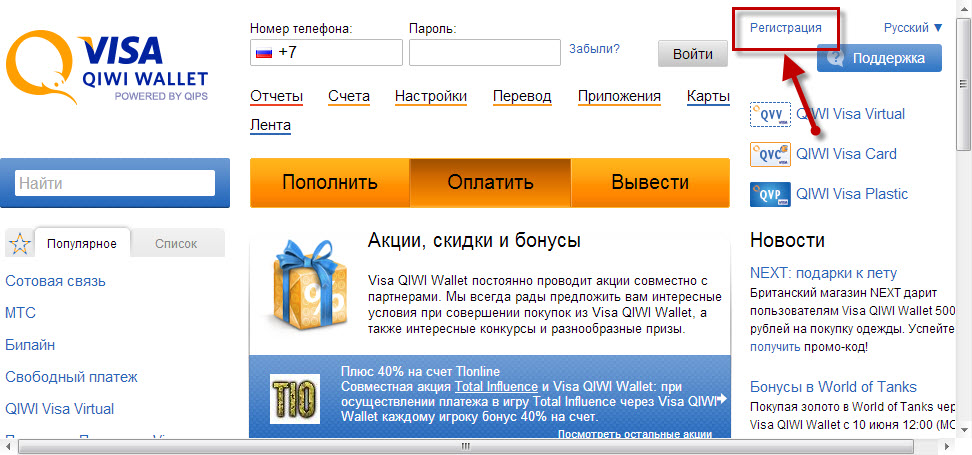Open the МТС provider link
The width and height of the screenshot is (972, 455).
(20, 313)
